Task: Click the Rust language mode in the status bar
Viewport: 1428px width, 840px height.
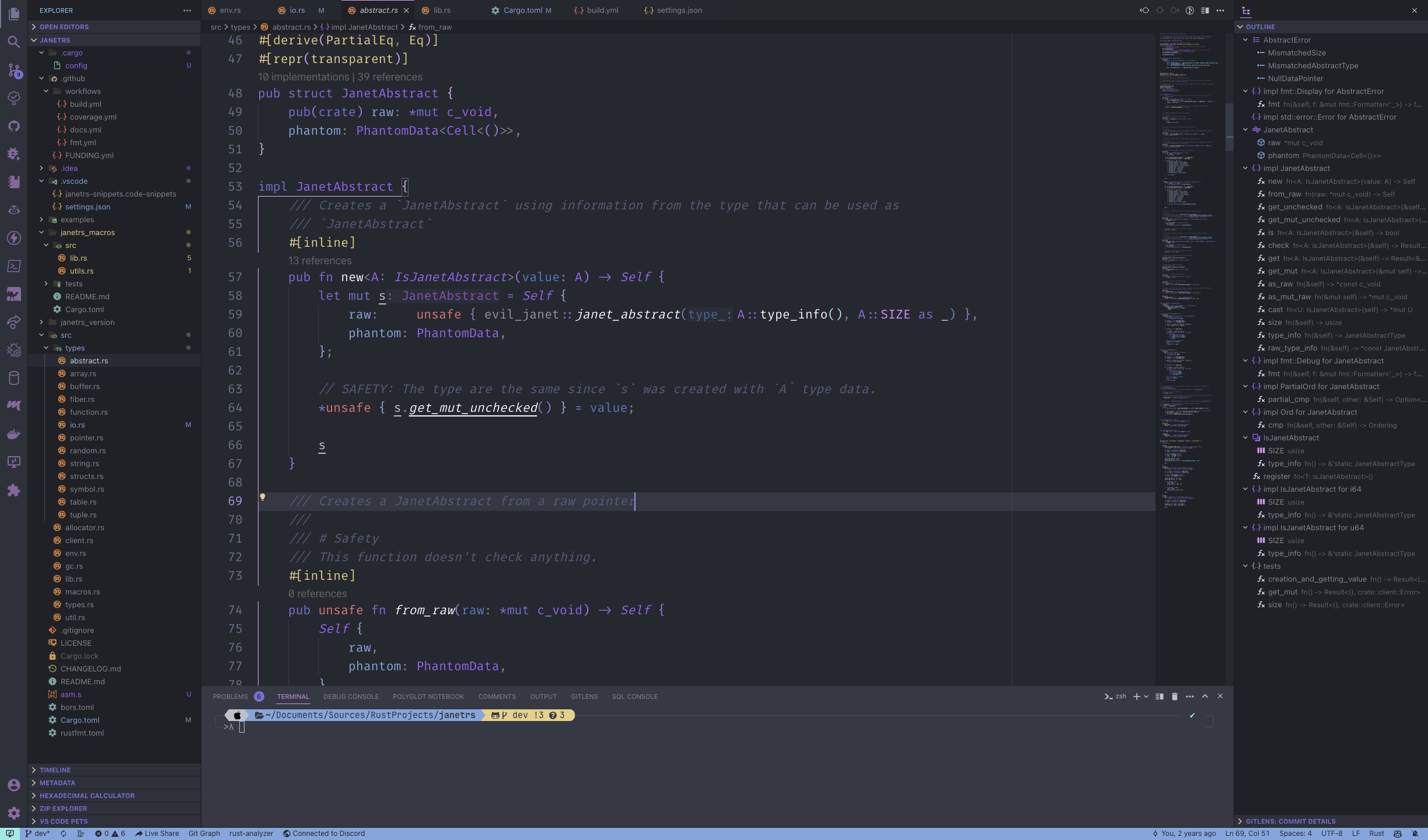Action: [1377, 834]
